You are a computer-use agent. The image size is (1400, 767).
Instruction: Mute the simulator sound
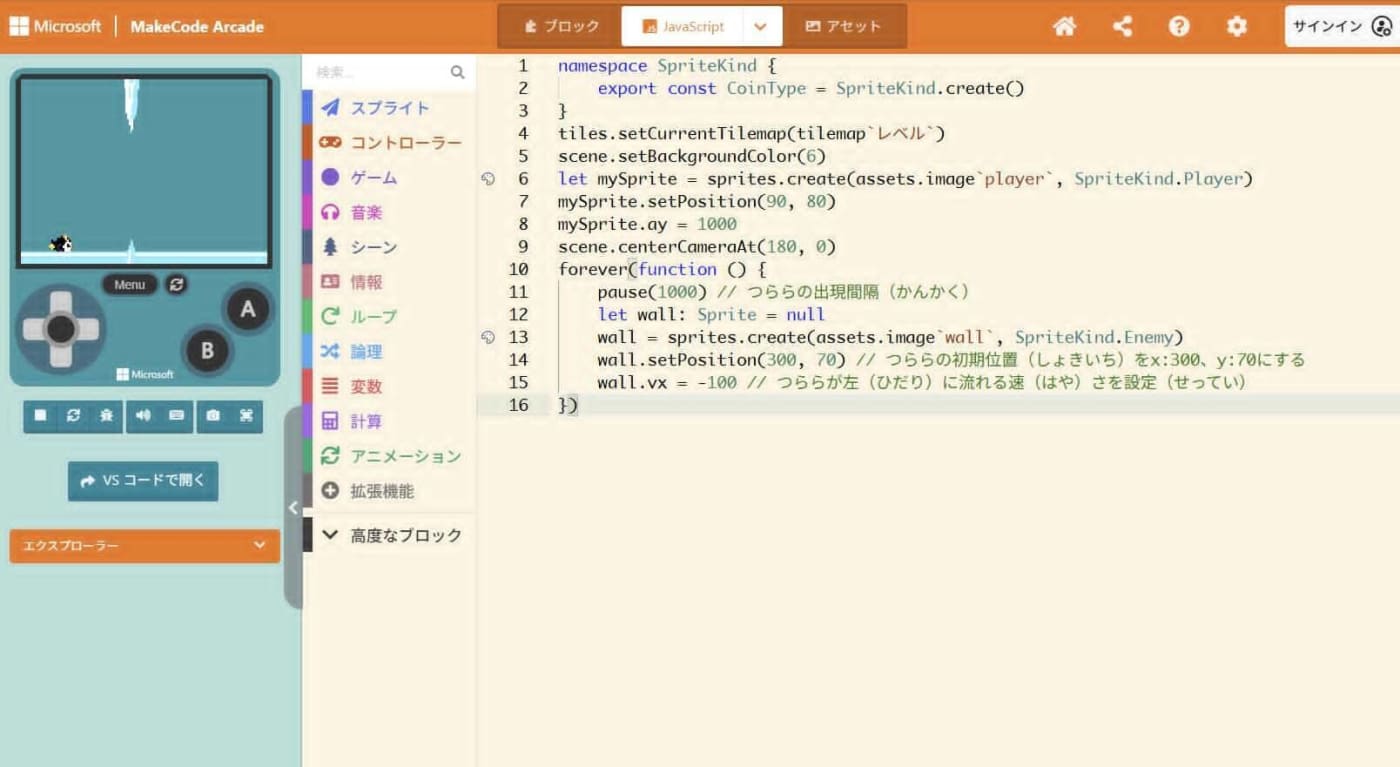[x=143, y=417]
